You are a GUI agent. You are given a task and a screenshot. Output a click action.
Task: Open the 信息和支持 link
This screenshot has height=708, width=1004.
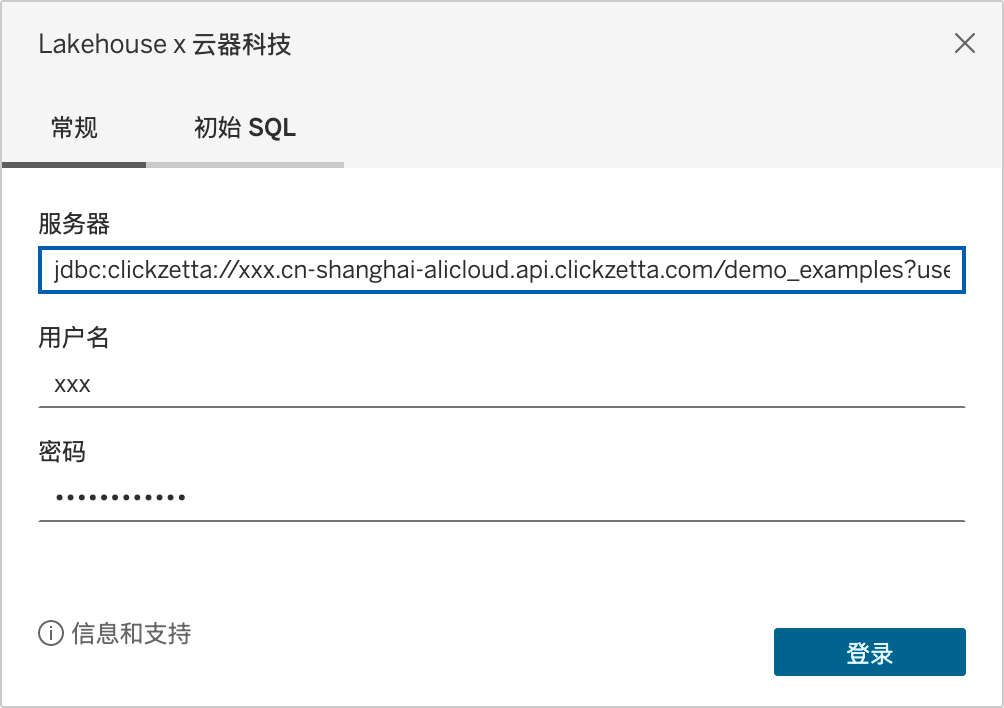pyautogui.click(x=131, y=633)
